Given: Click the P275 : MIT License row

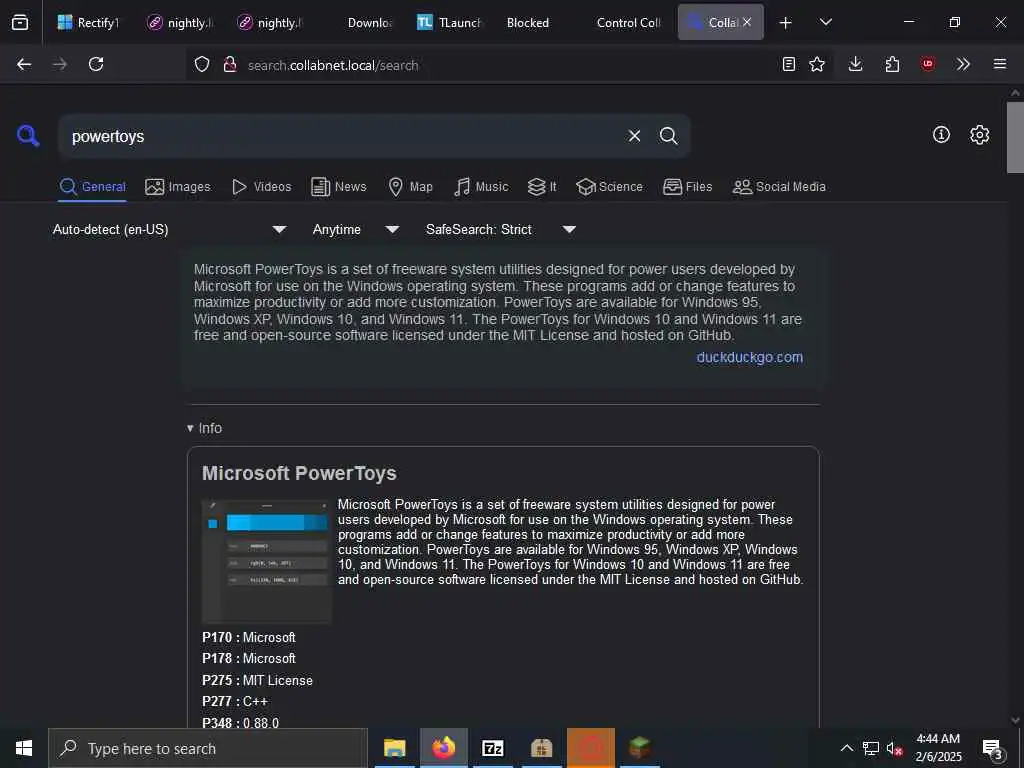Looking at the screenshot, I should click(x=257, y=680).
